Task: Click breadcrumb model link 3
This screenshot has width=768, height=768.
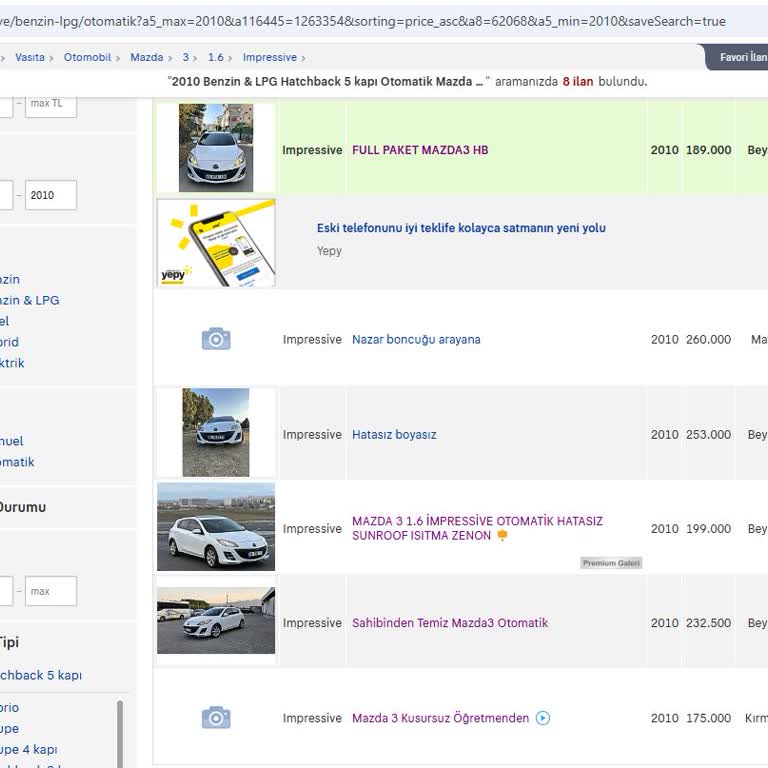Action: click(186, 57)
